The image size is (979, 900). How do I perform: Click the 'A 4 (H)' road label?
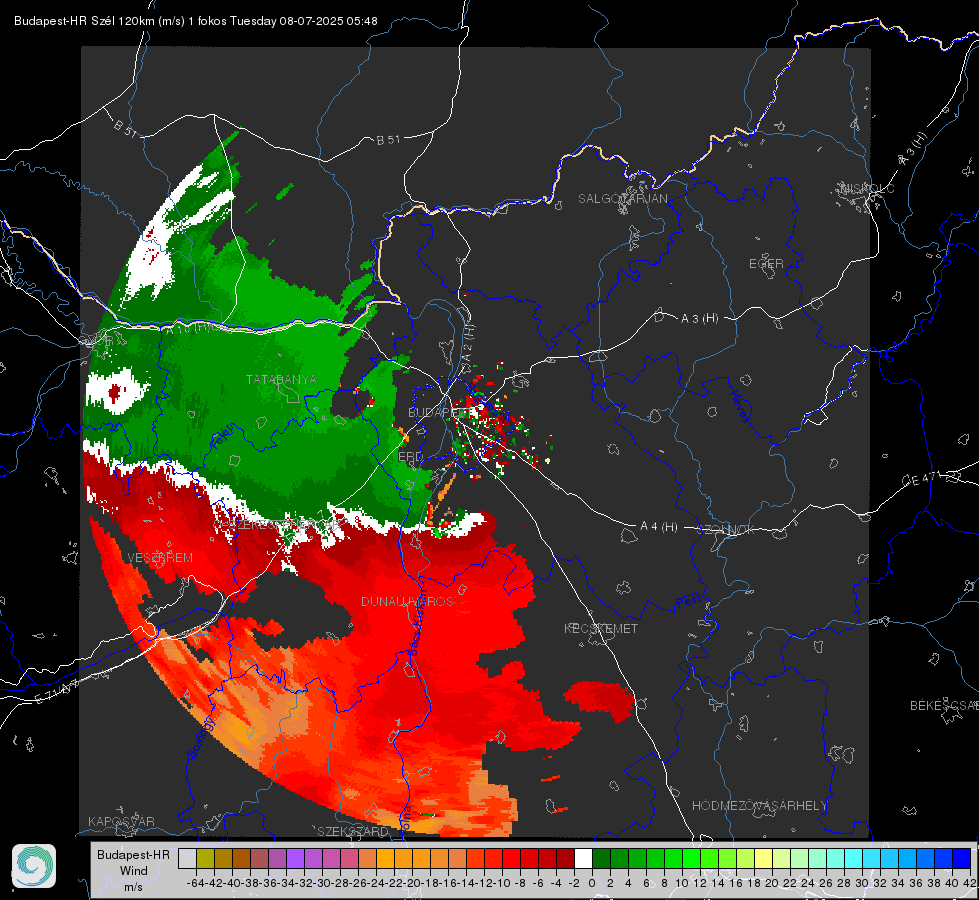[x=659, y=527]
